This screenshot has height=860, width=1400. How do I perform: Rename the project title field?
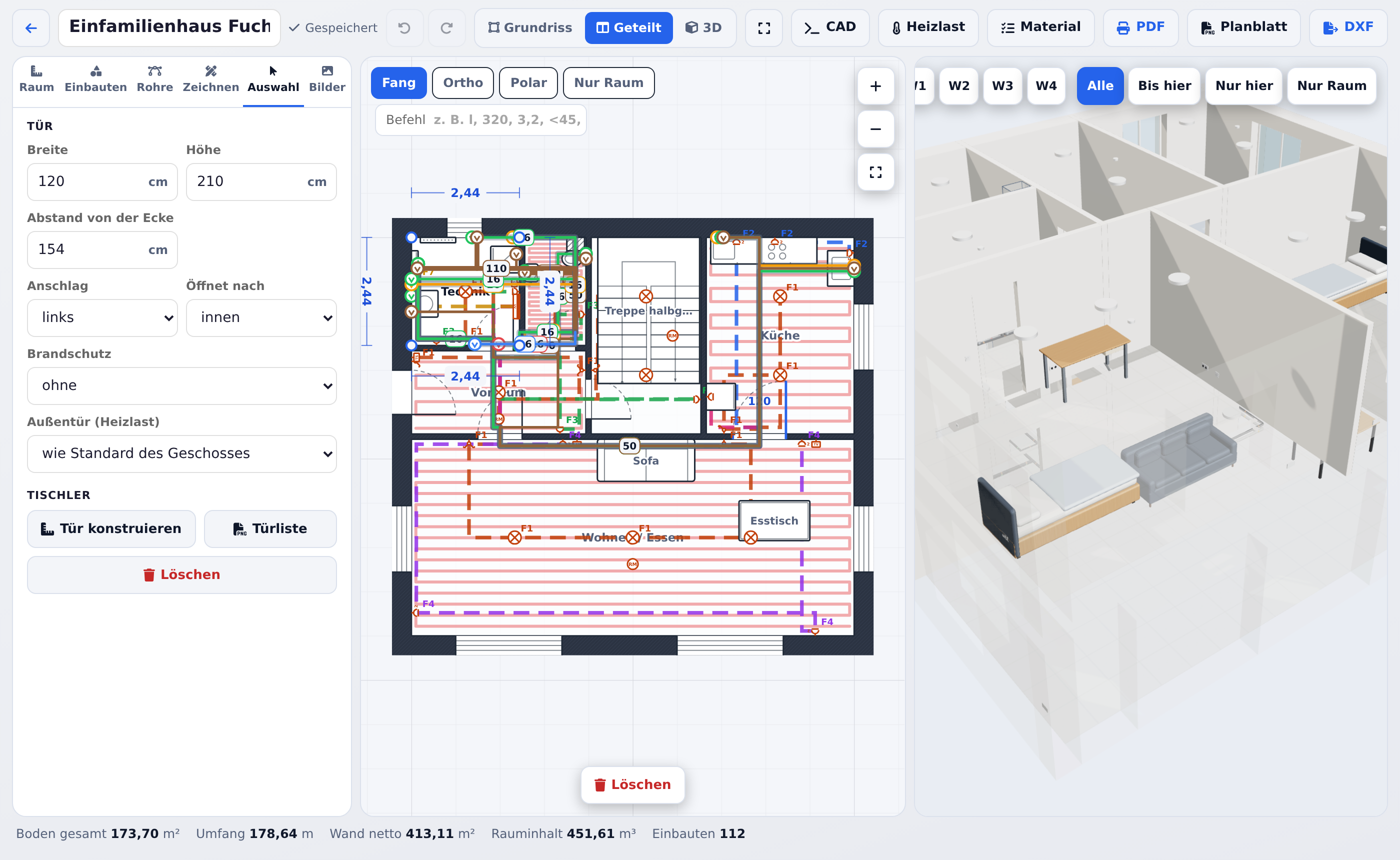169,27
